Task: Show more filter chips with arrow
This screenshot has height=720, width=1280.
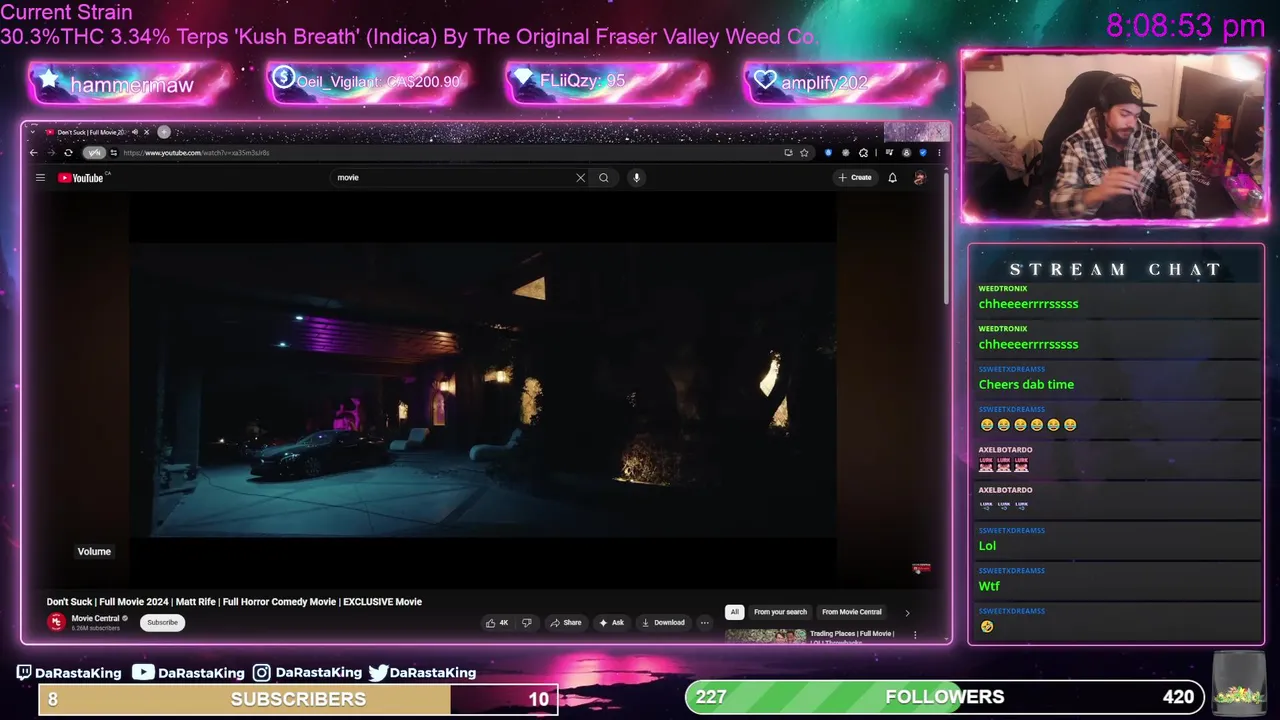Action: pyautogui.click(x=907, y=612)
